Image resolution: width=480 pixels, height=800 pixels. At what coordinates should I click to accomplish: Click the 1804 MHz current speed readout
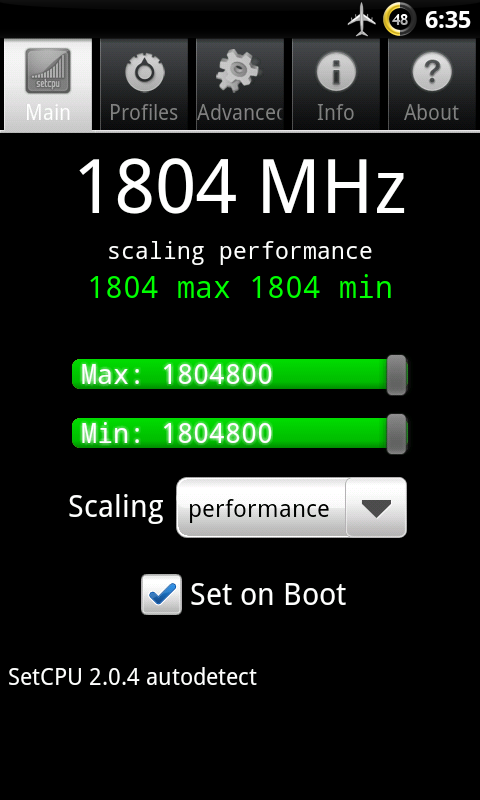241,186
